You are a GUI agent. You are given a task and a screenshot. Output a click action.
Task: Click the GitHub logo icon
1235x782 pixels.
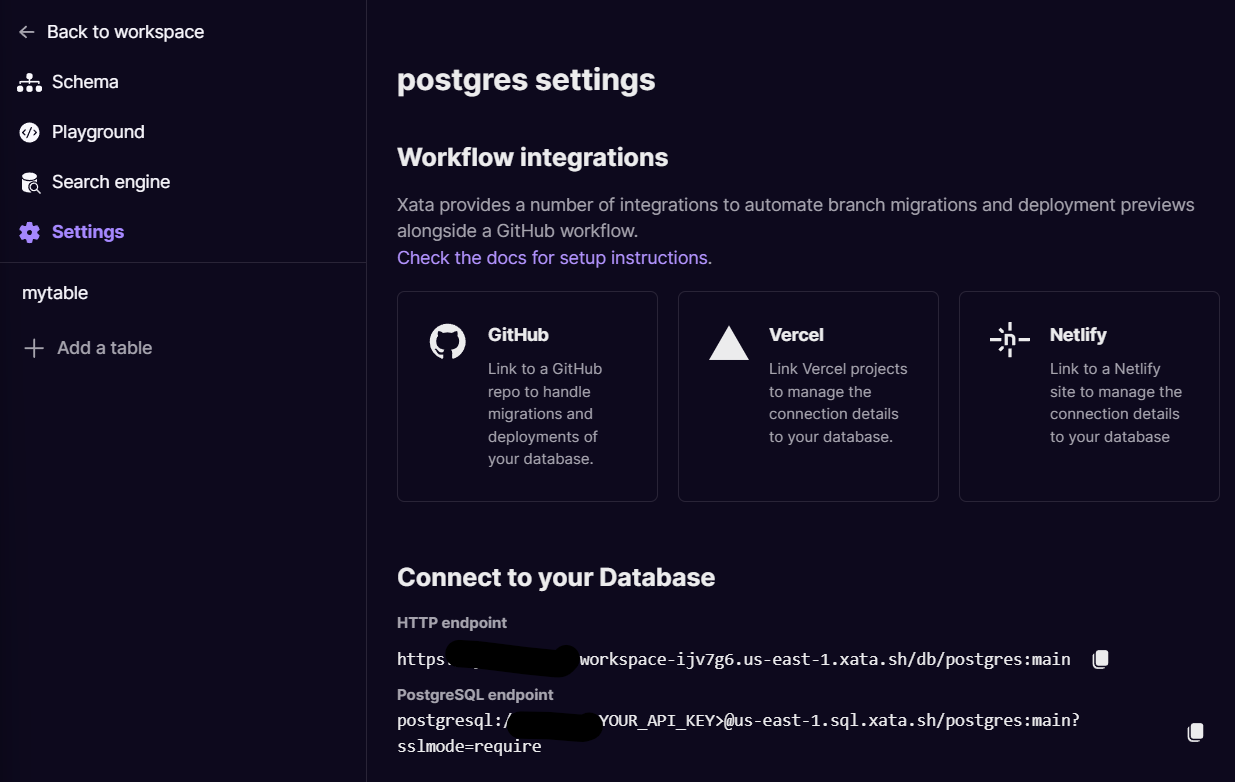(x=448, y=341)
